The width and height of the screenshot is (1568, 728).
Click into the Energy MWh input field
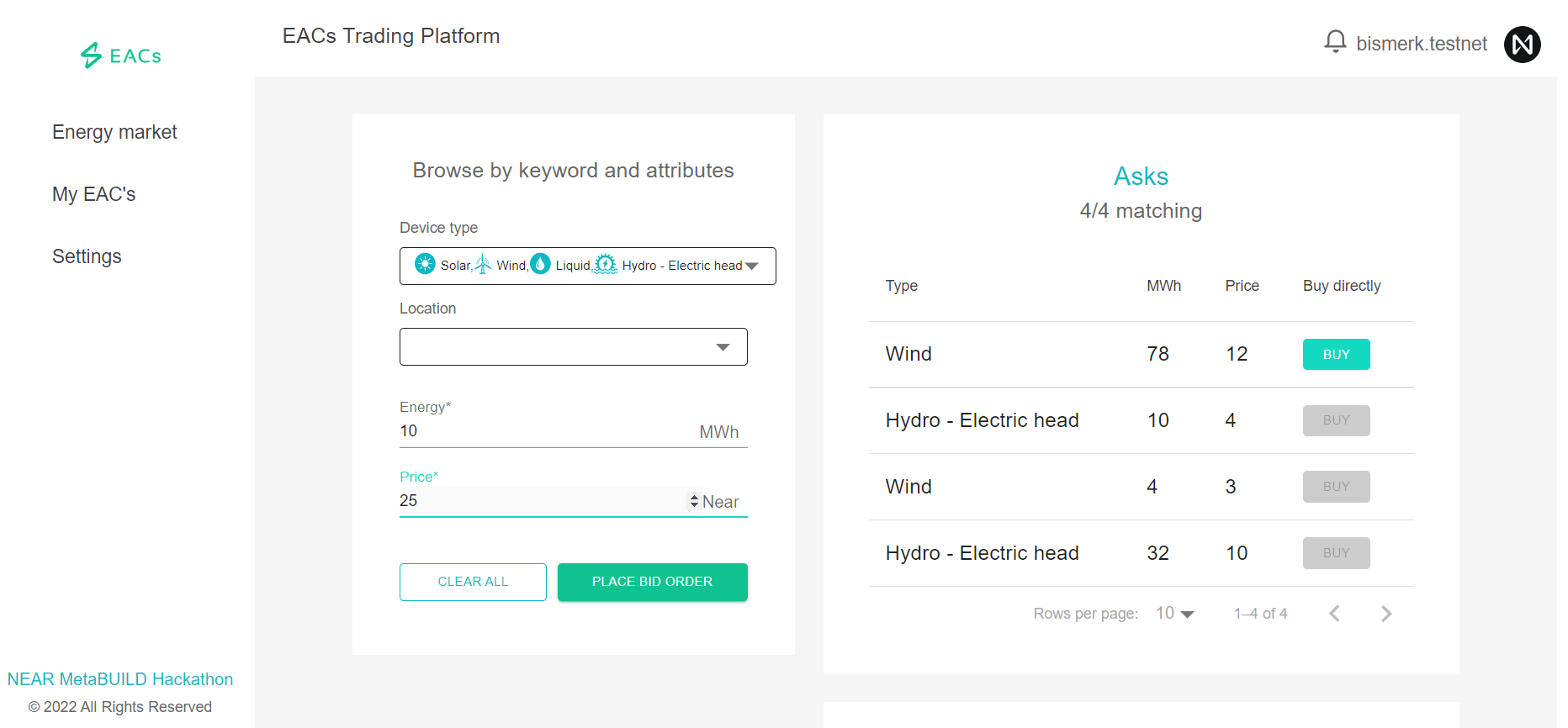pyautogui.click(x=547, y=431)
